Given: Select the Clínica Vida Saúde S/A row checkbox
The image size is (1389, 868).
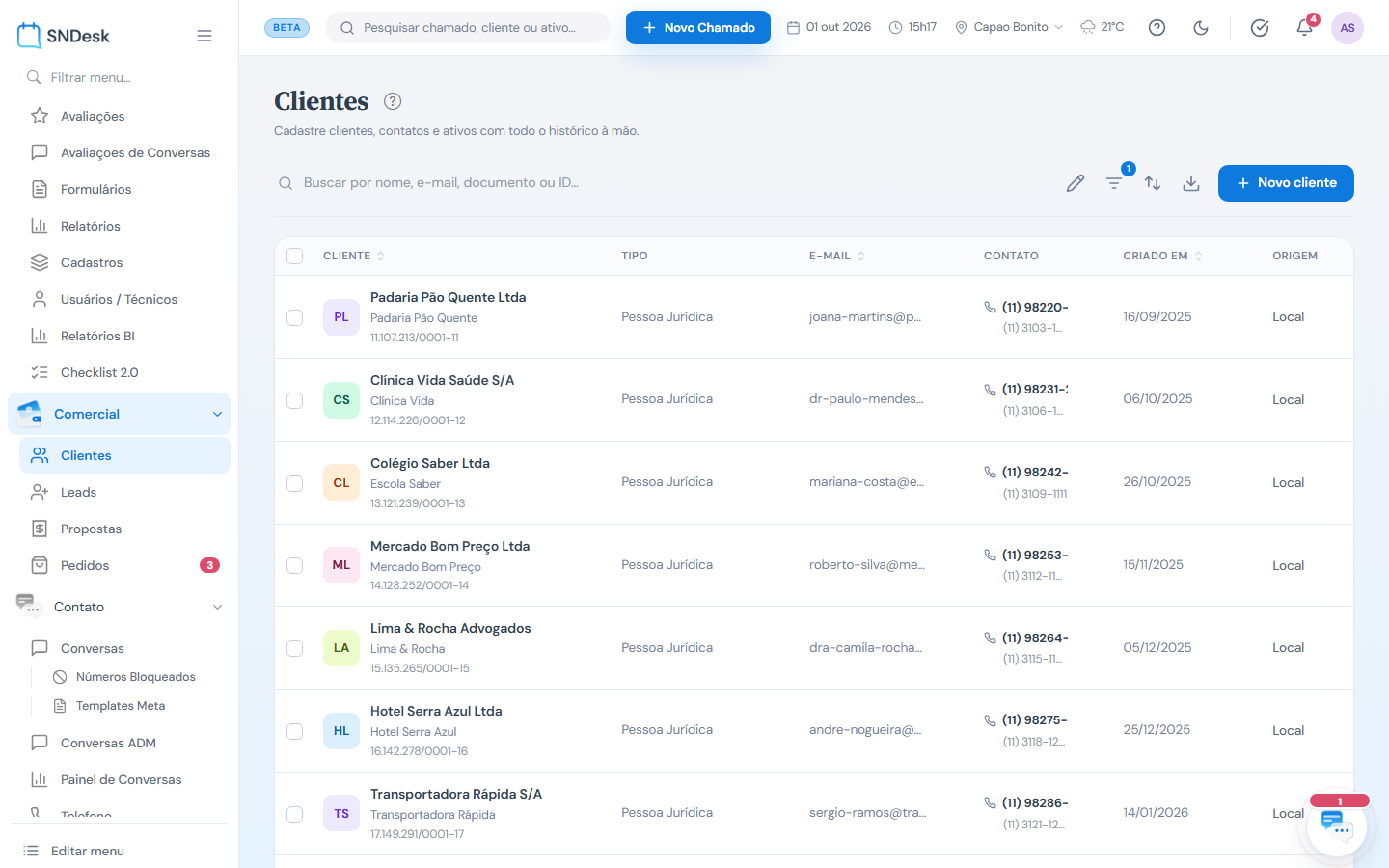Looking at the screenshot, I should point(295,400).
